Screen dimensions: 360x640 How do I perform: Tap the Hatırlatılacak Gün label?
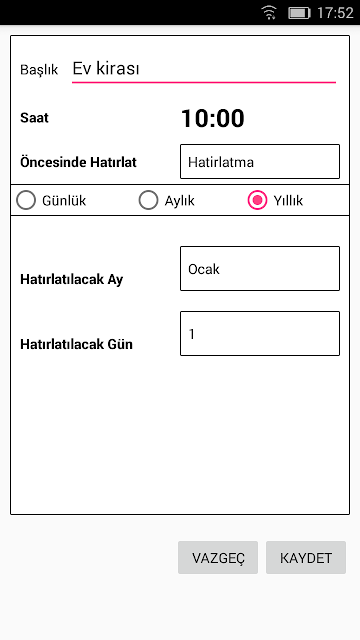click(x=76, y=344)
